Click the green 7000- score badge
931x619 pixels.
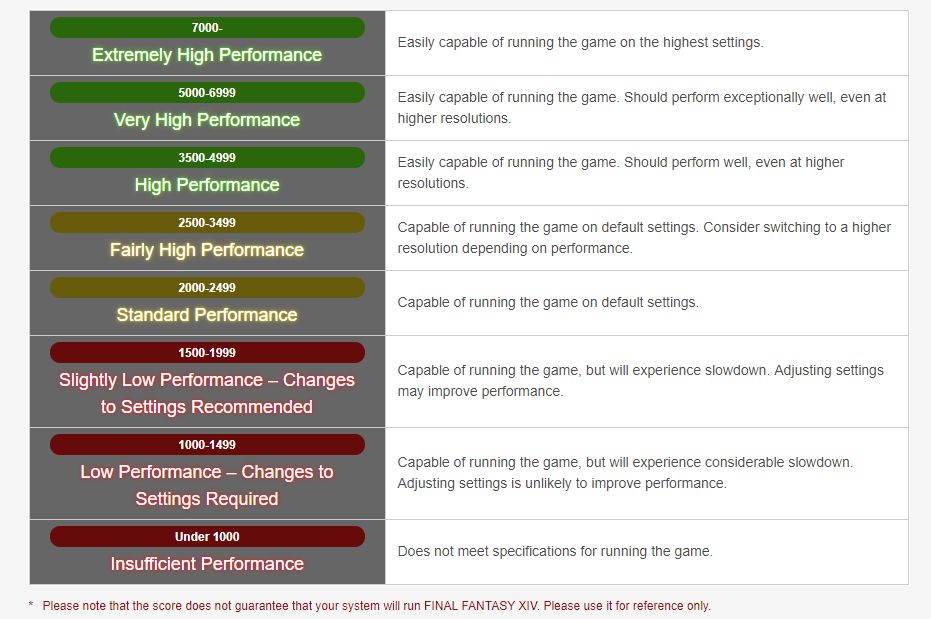pyautogui.click(x=207, y=28)
